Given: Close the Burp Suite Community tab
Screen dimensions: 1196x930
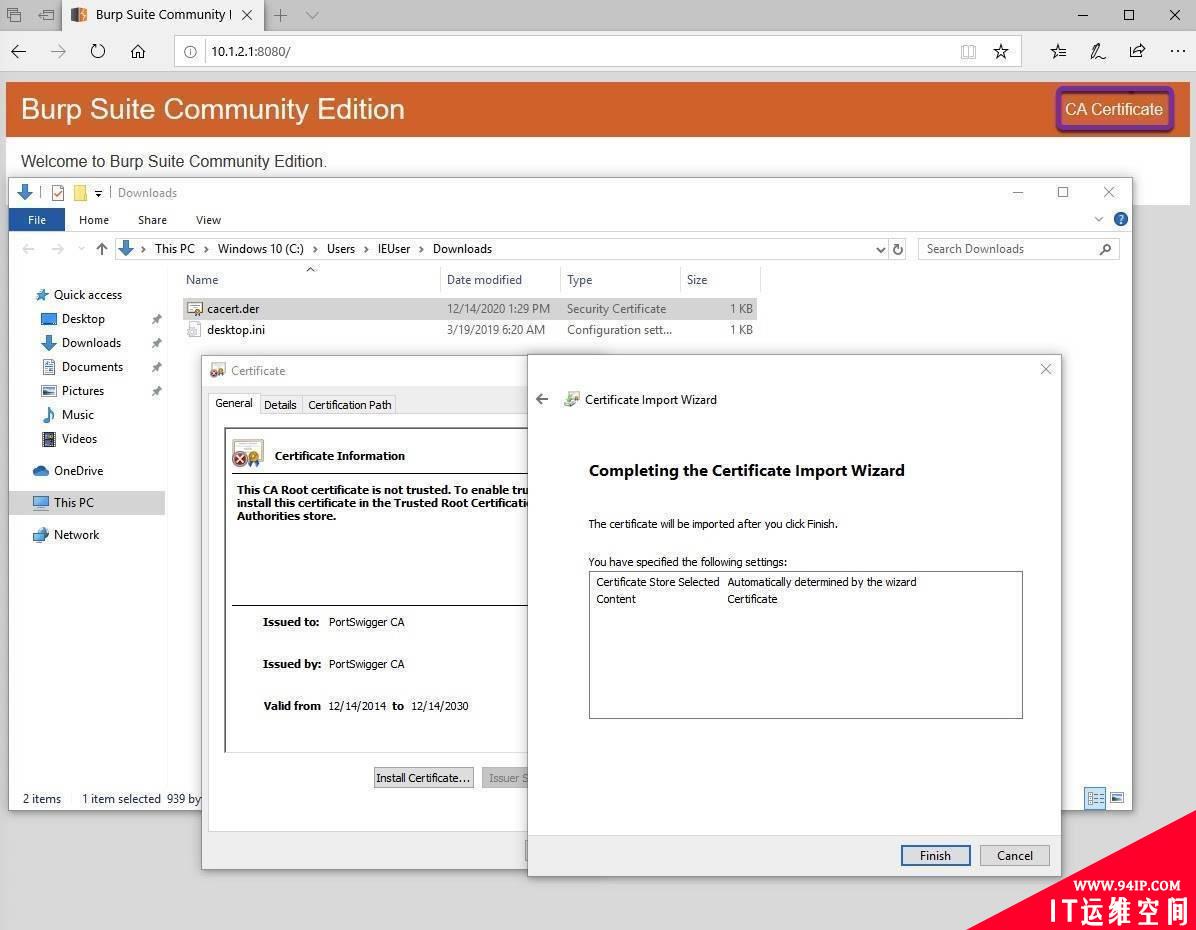Looking at the screenshot, I should [x=247, y=14].
